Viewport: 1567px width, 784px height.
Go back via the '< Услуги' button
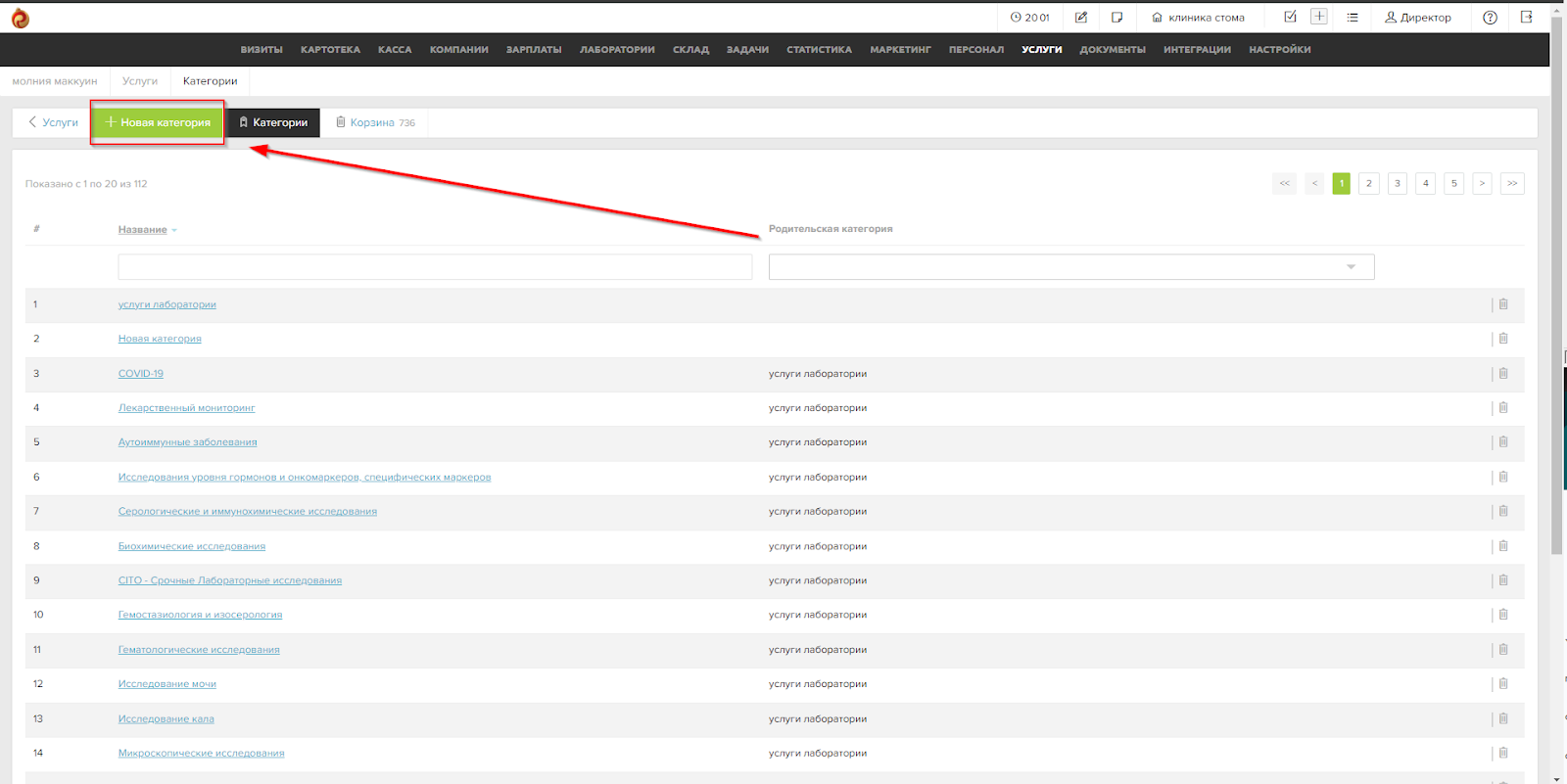click(x=53, y=122)
